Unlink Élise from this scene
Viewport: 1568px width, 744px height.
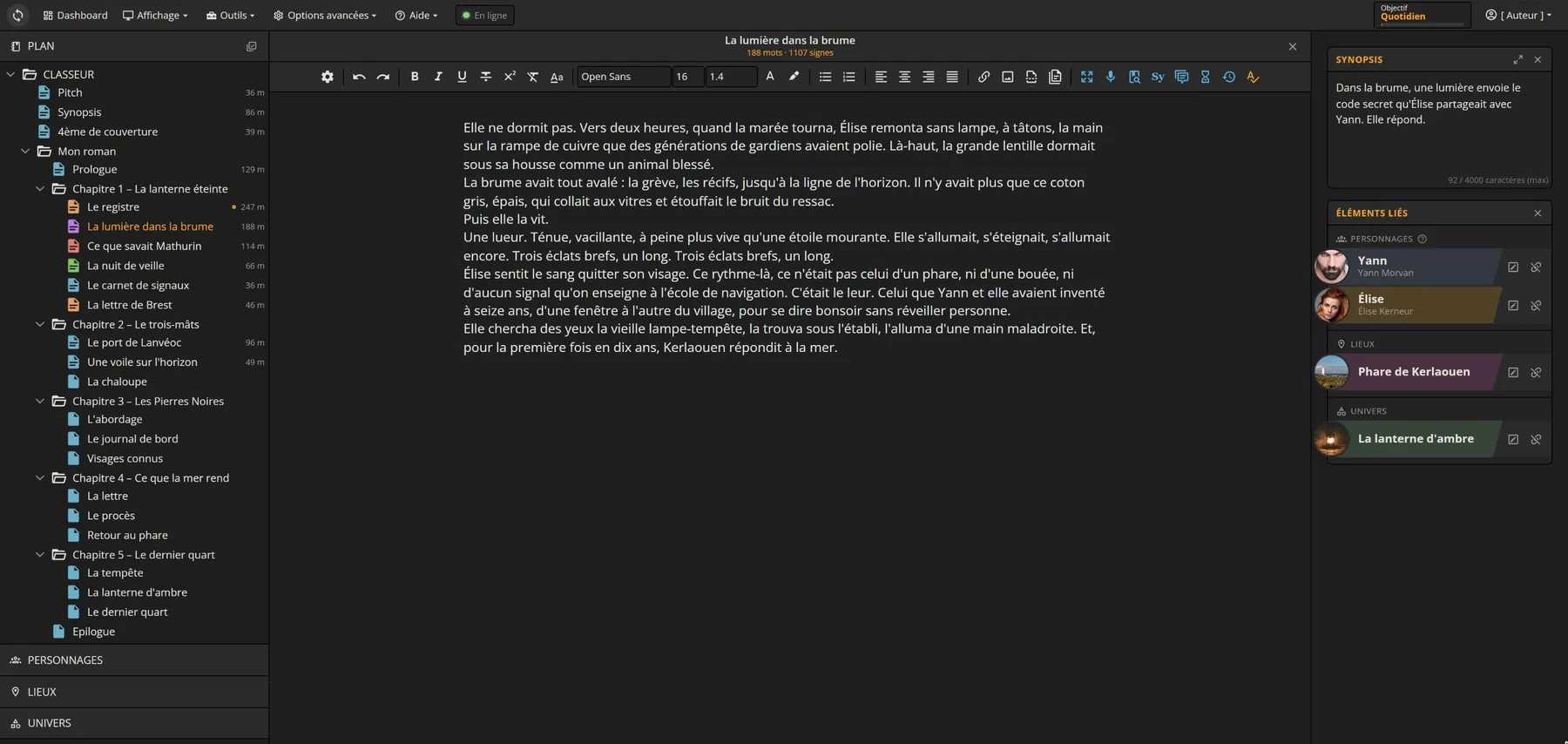tap(1536, 306)
